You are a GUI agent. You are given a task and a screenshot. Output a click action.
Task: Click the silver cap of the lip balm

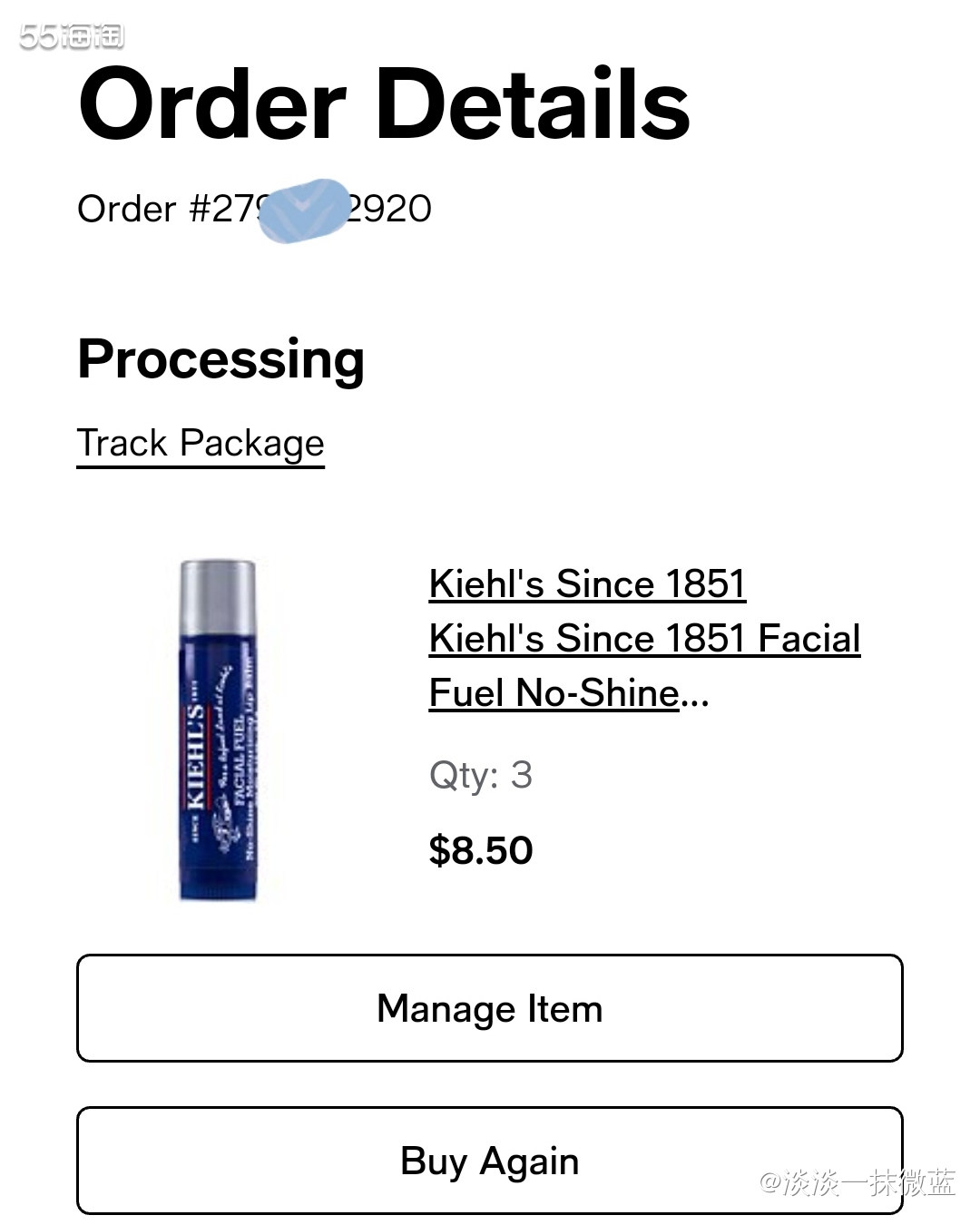(218, 597)
